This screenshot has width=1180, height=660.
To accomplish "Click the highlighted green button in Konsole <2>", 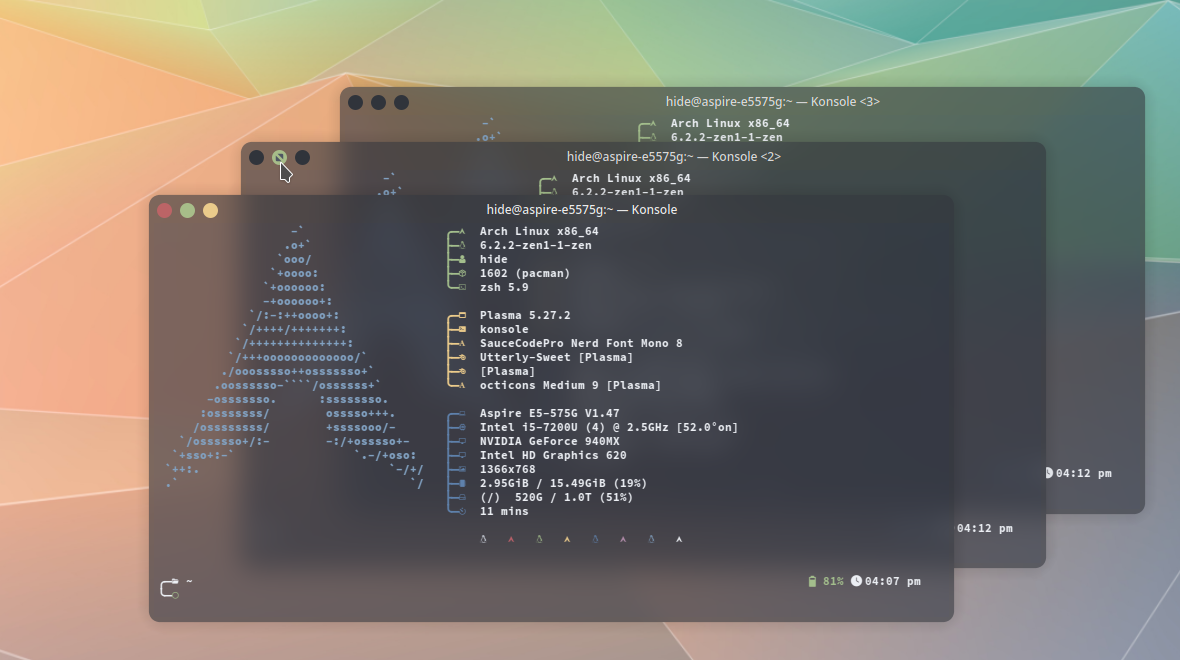I will pos(279,157).
